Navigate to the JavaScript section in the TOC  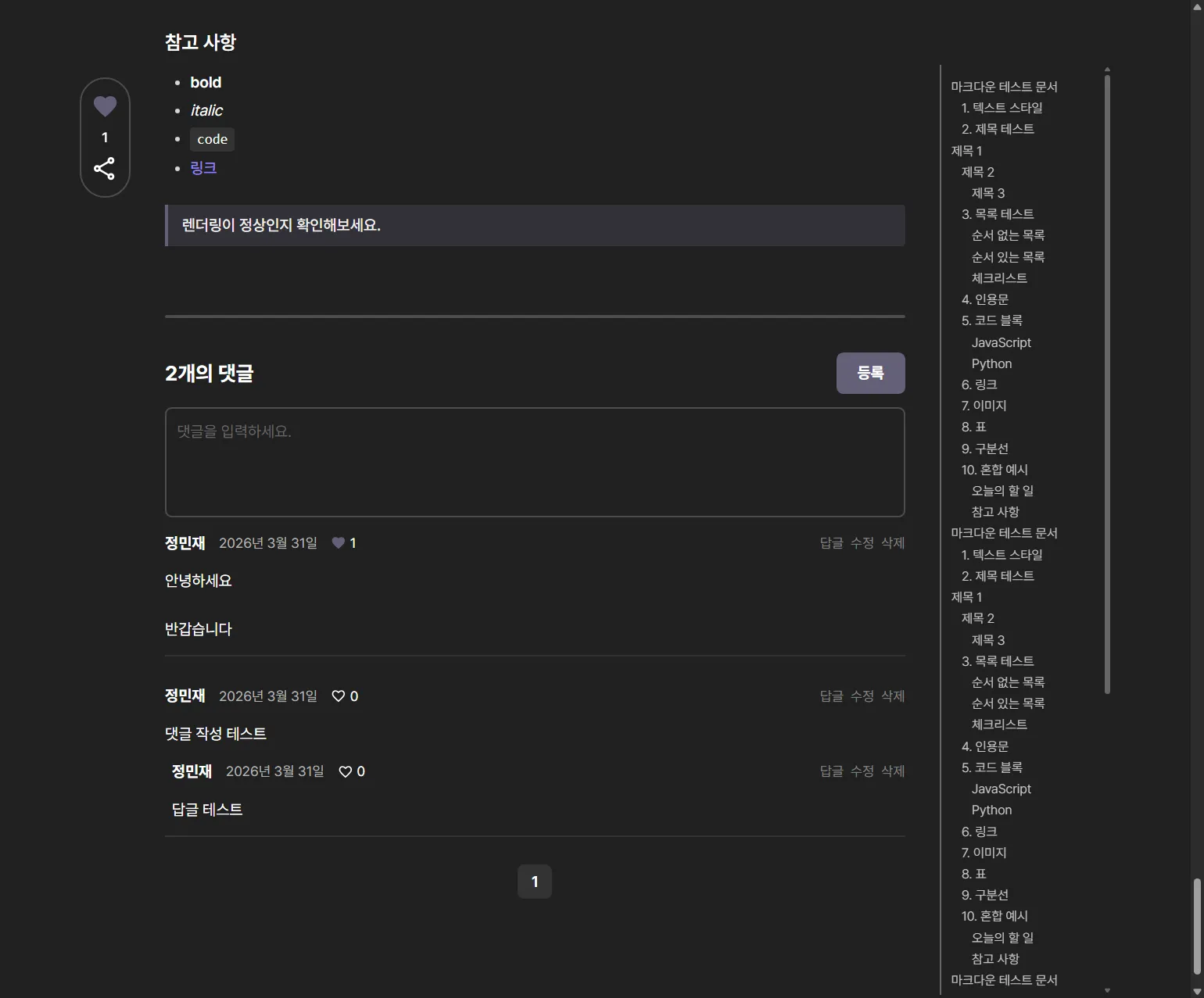[1001, 342]
